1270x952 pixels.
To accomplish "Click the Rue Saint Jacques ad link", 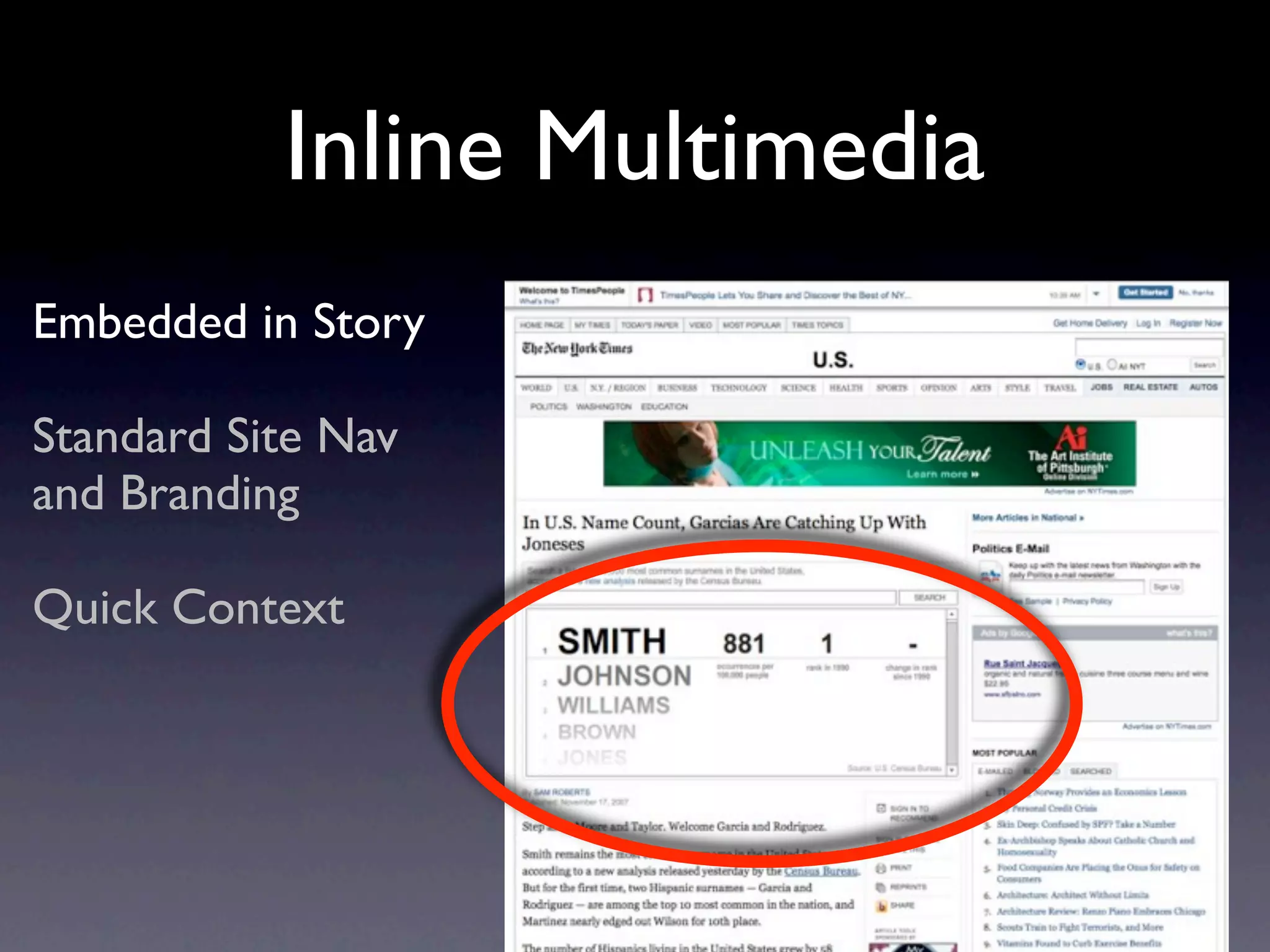I will click(1021, 663).
